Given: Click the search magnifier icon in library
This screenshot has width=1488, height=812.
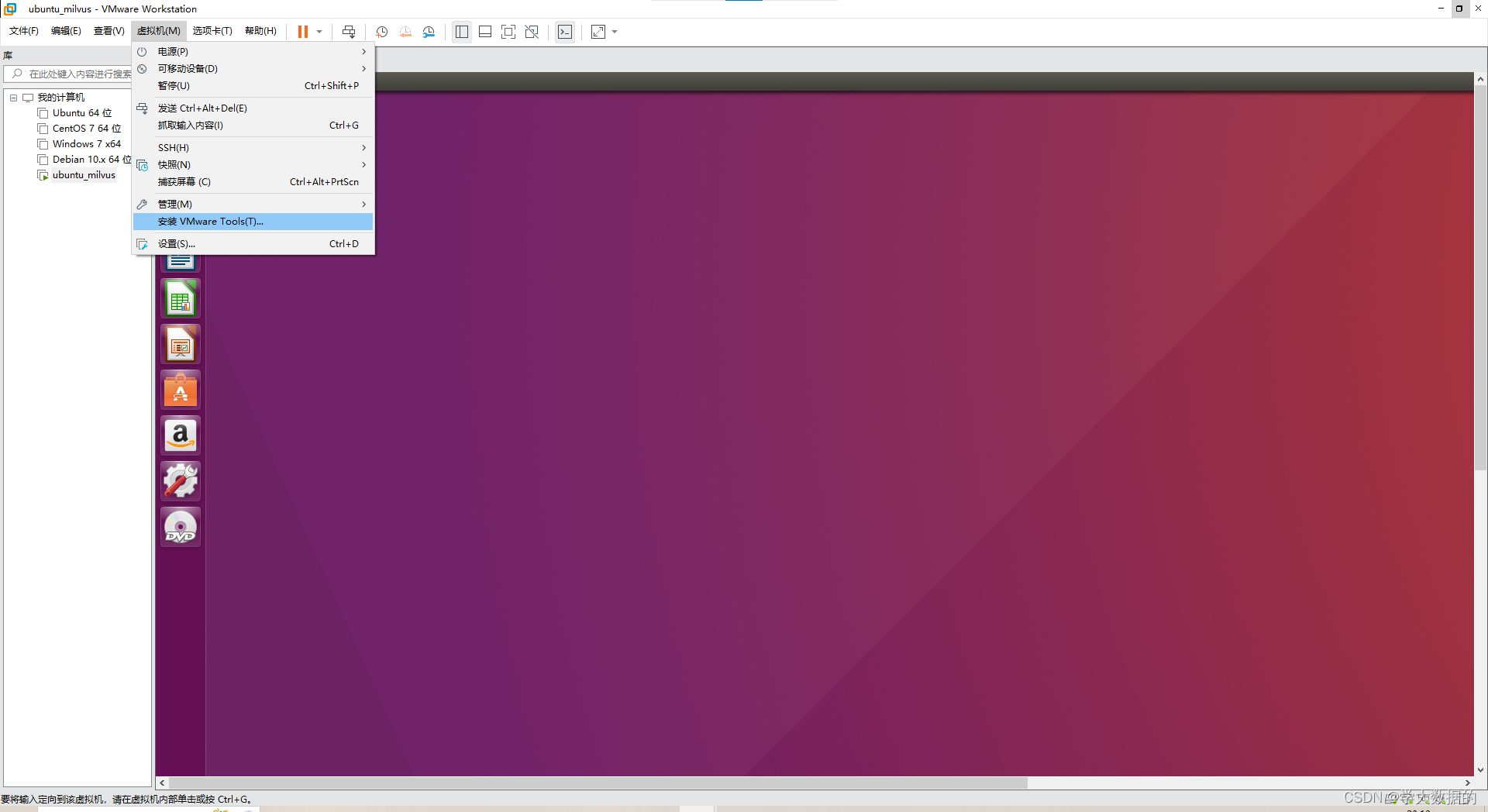Looking at the screenshot, I should tap(17, 74).
